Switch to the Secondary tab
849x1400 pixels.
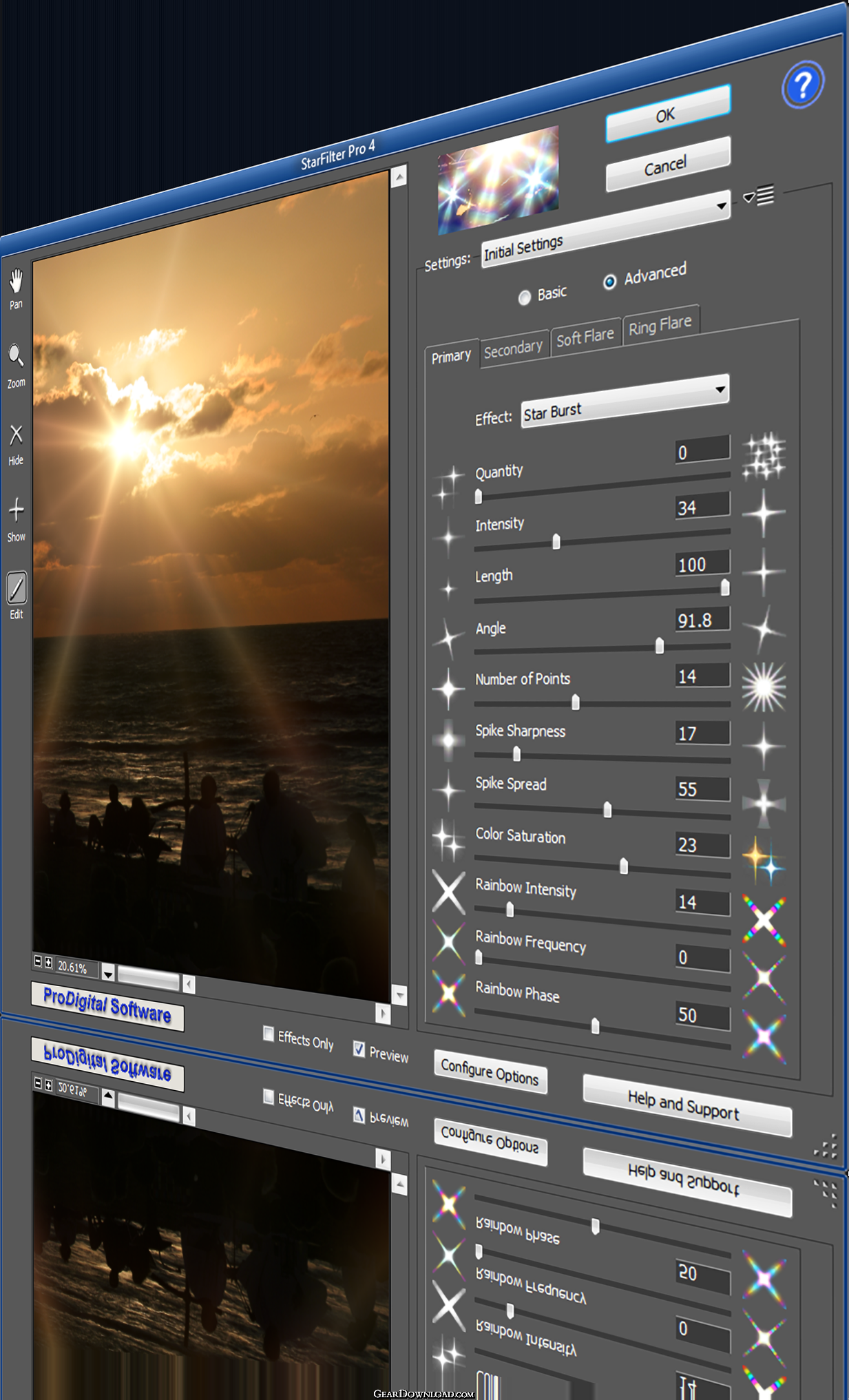coord(514,348)
